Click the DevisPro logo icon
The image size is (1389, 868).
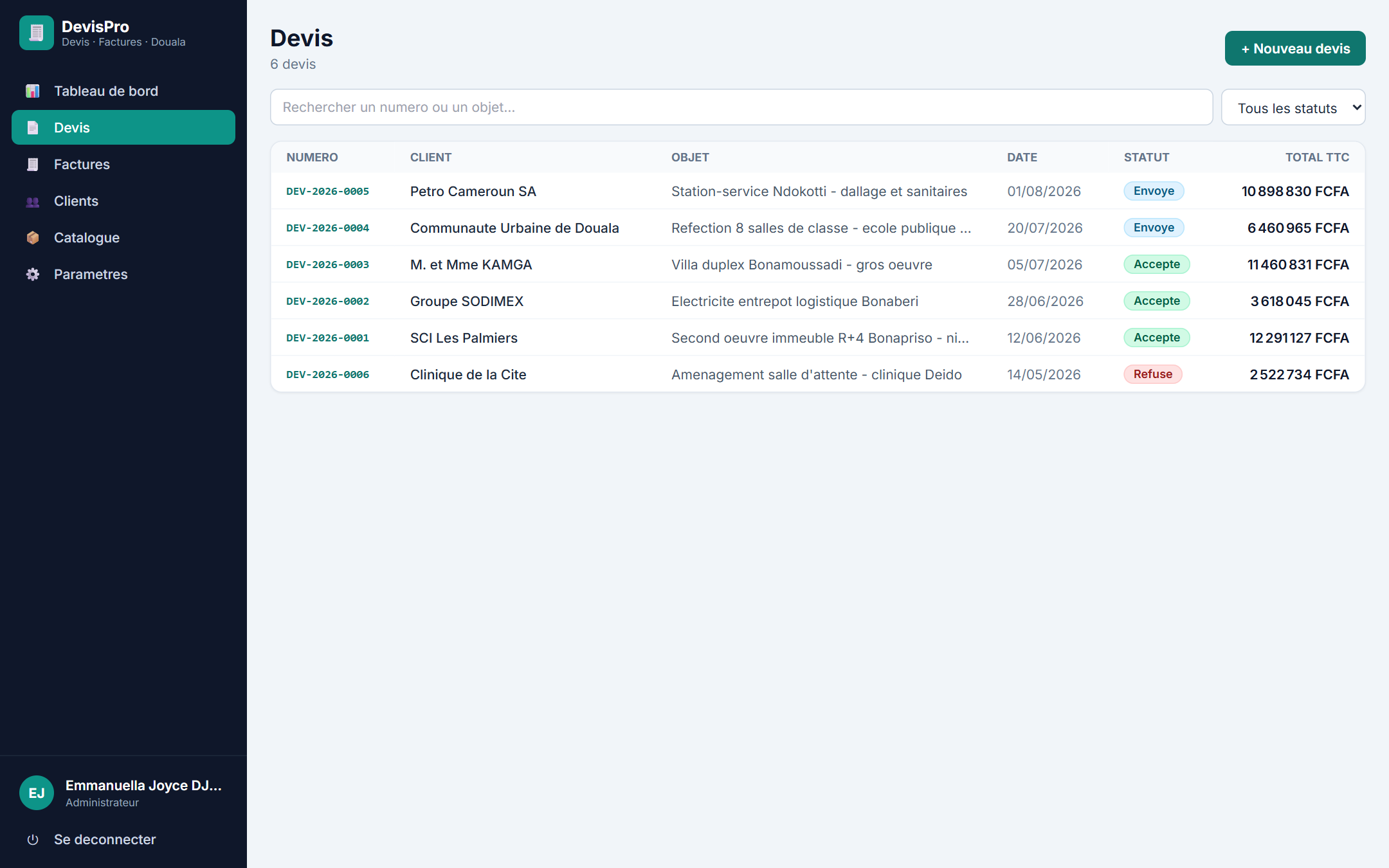click(x=36, y=33)
